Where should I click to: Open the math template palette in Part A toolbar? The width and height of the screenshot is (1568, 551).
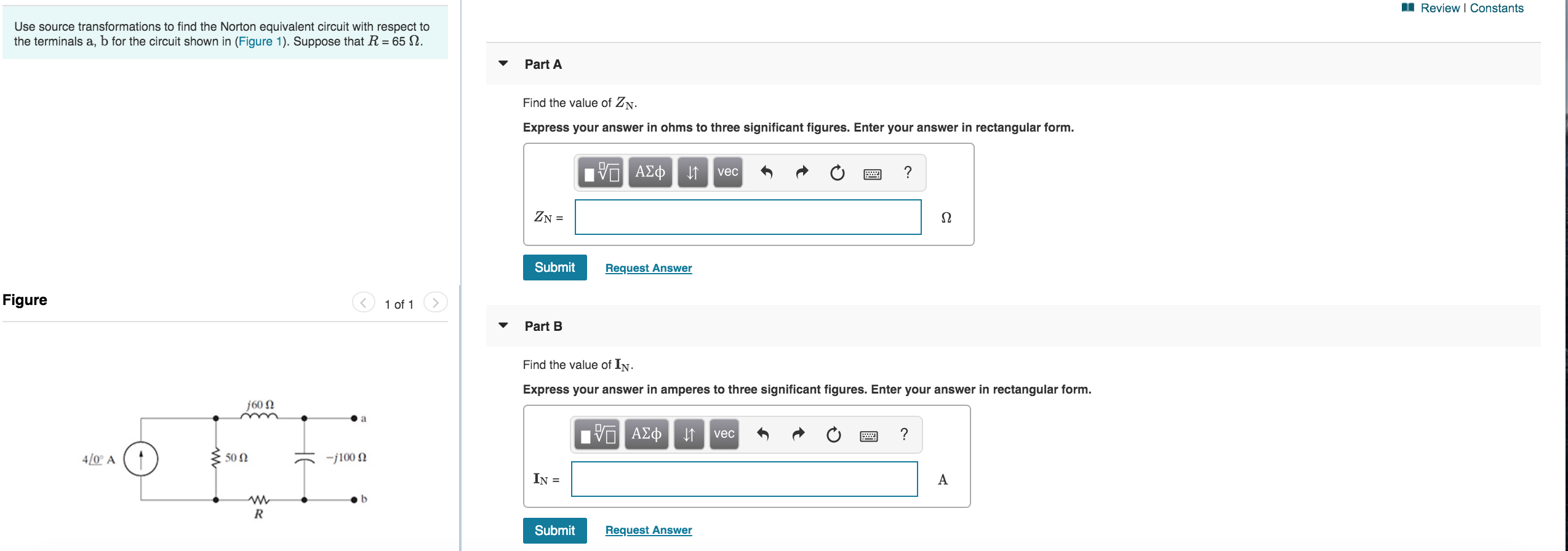click(x=600, y=173)
